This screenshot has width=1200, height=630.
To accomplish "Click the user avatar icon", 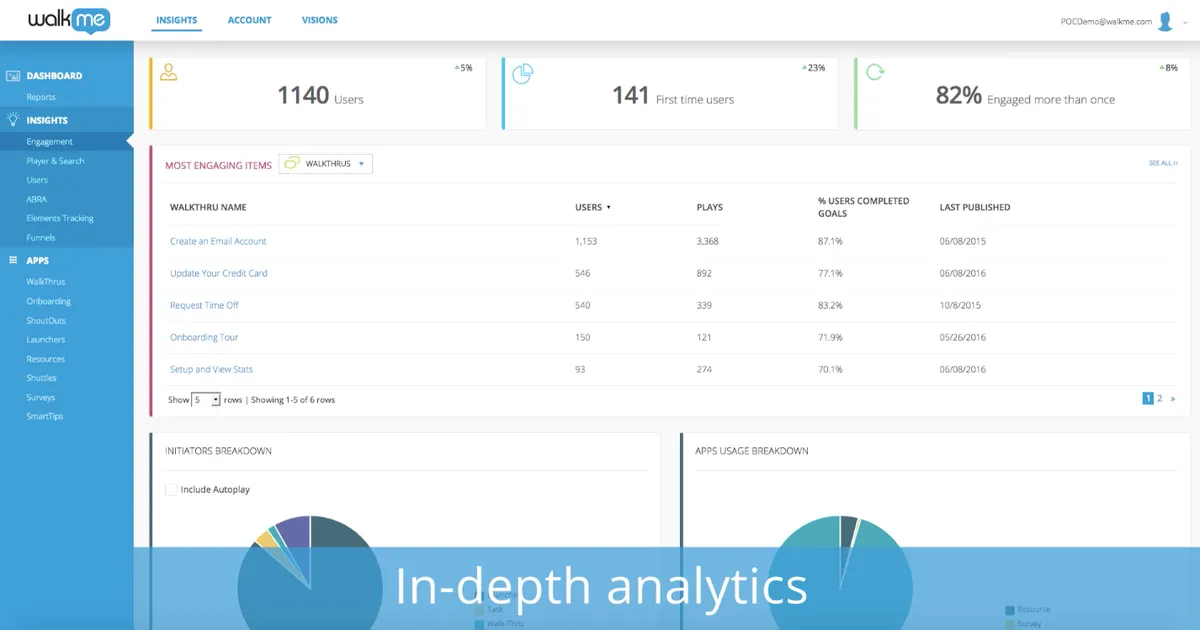I will pyautogui.click(x=1164, y=21).
